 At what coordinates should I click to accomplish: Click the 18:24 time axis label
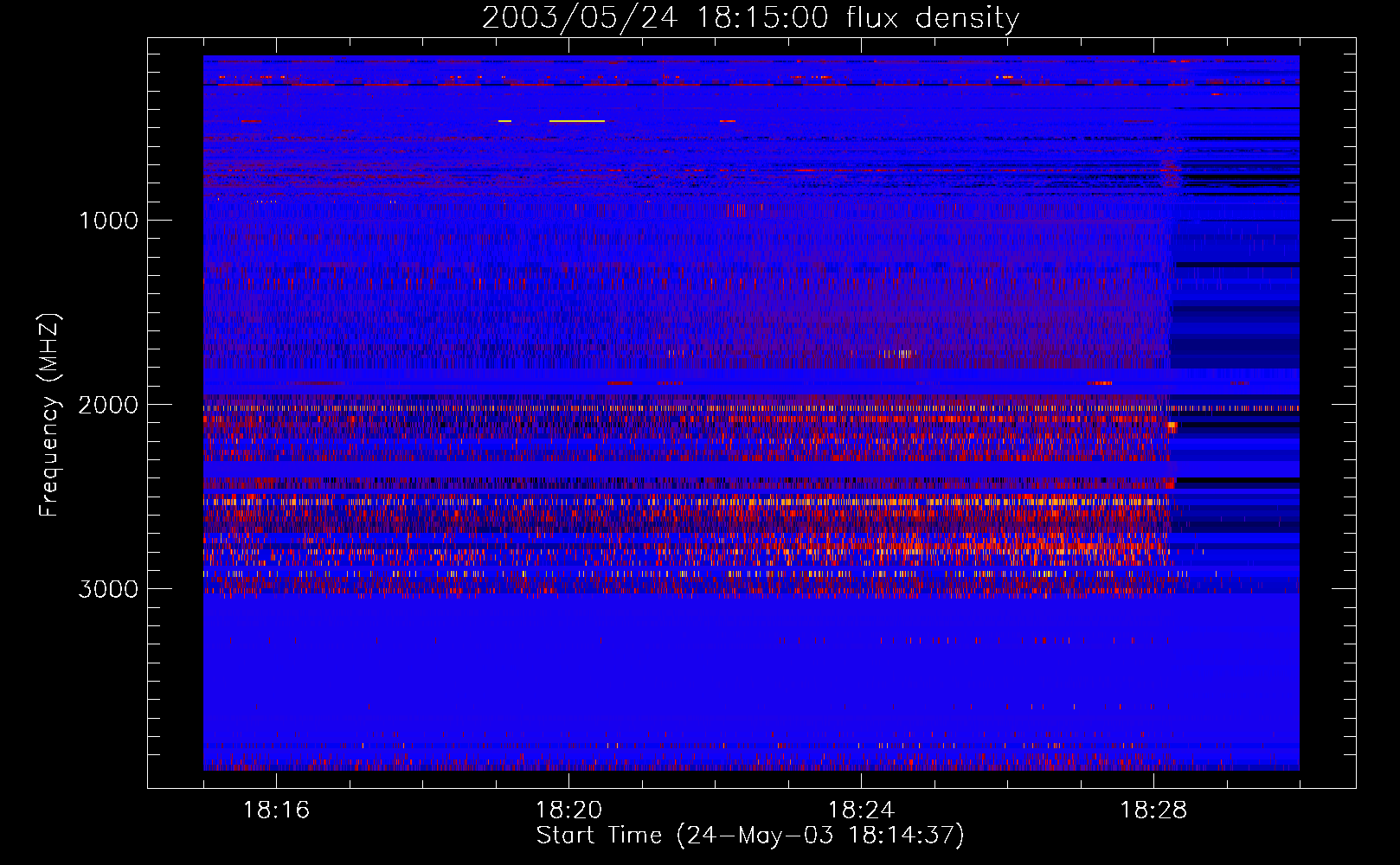861,811
